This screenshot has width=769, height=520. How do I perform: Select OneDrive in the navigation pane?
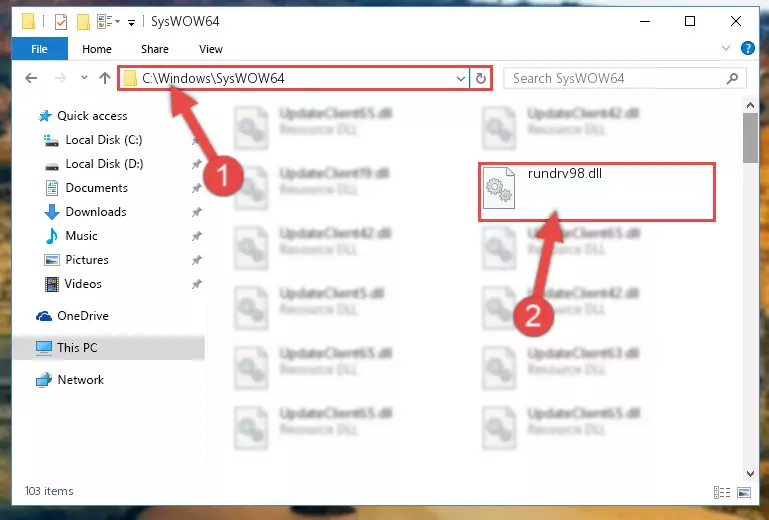coord(82,316)
